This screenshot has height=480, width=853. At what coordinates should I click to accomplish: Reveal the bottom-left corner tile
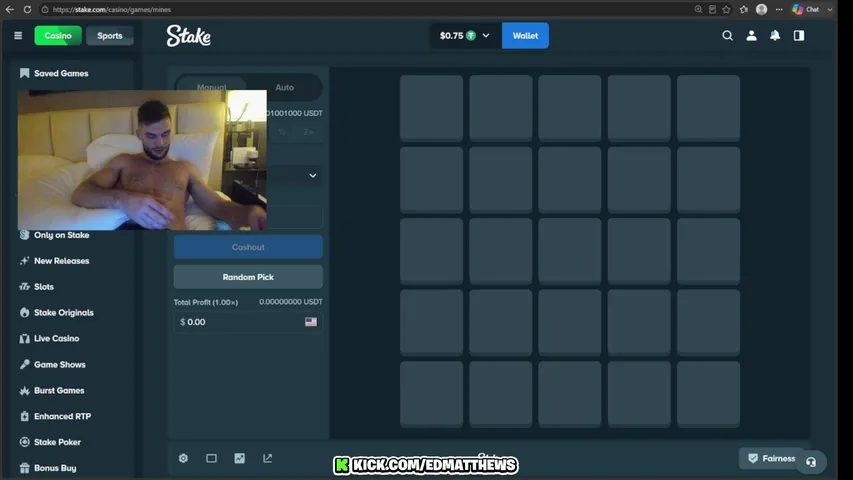coord(431,393)
